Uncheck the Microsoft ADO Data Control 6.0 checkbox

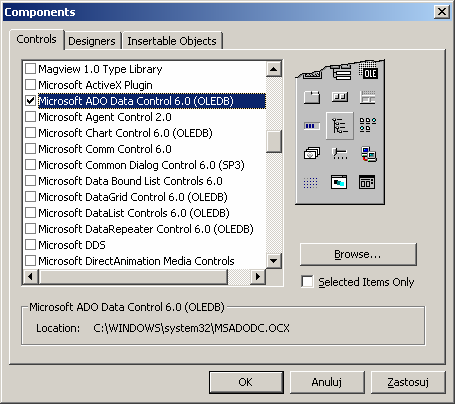click(x=31, y=101)
